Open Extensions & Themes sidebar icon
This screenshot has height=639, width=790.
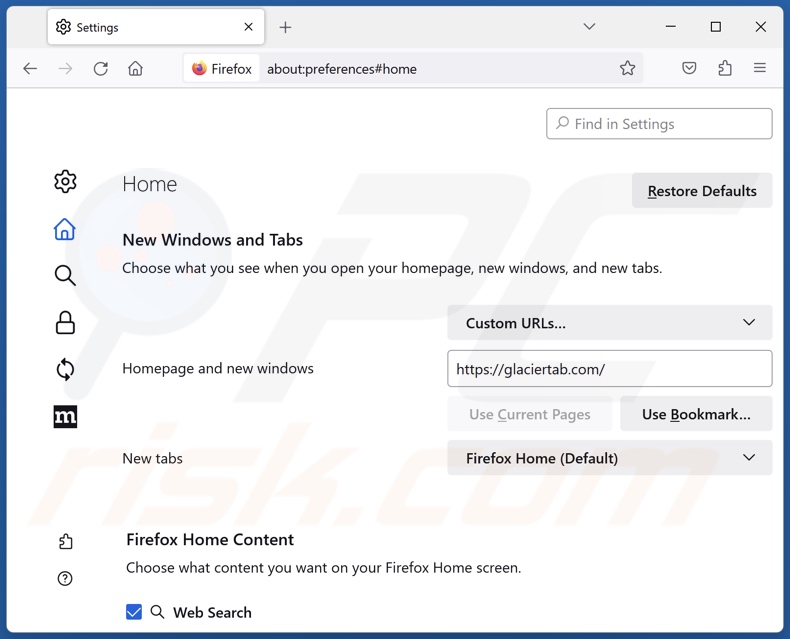65,542
